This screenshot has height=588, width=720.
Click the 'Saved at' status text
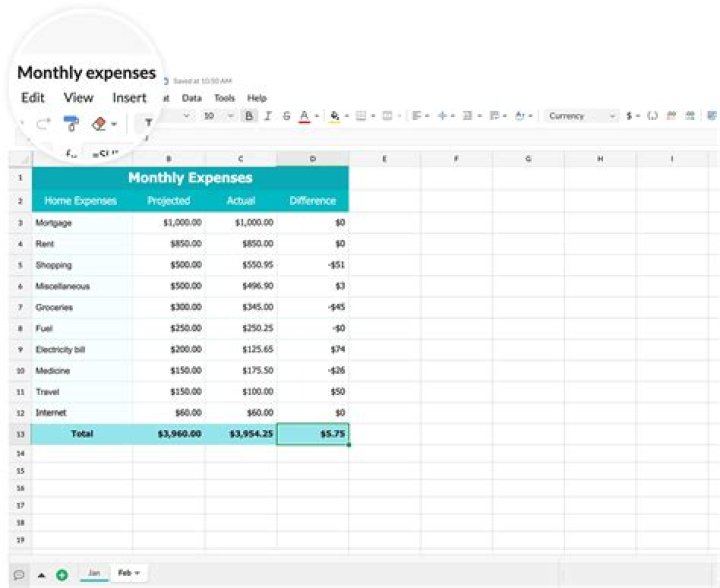[202, 81]
